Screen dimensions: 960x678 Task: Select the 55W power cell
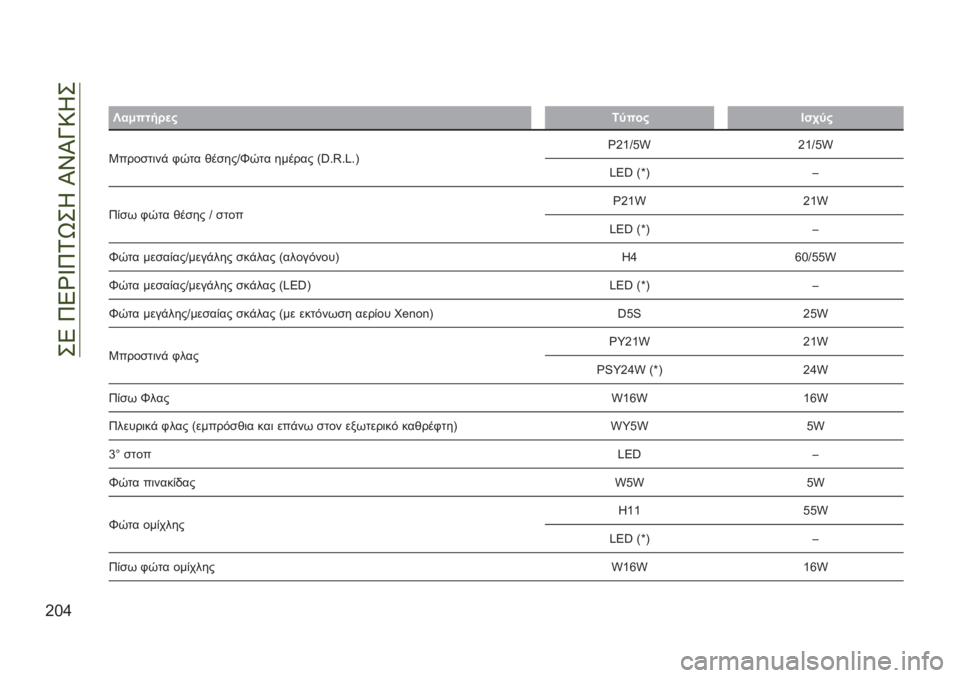(816, 511)
